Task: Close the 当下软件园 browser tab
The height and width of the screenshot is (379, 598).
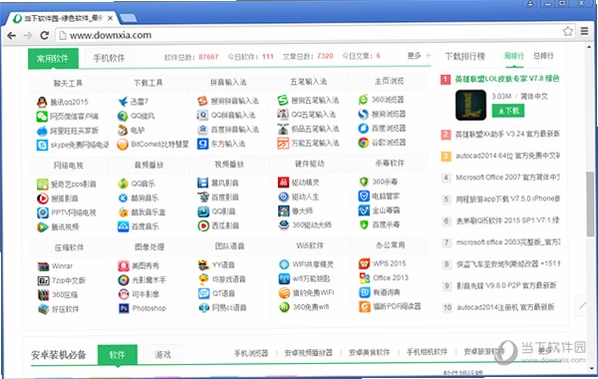Action: pos(110,18)
